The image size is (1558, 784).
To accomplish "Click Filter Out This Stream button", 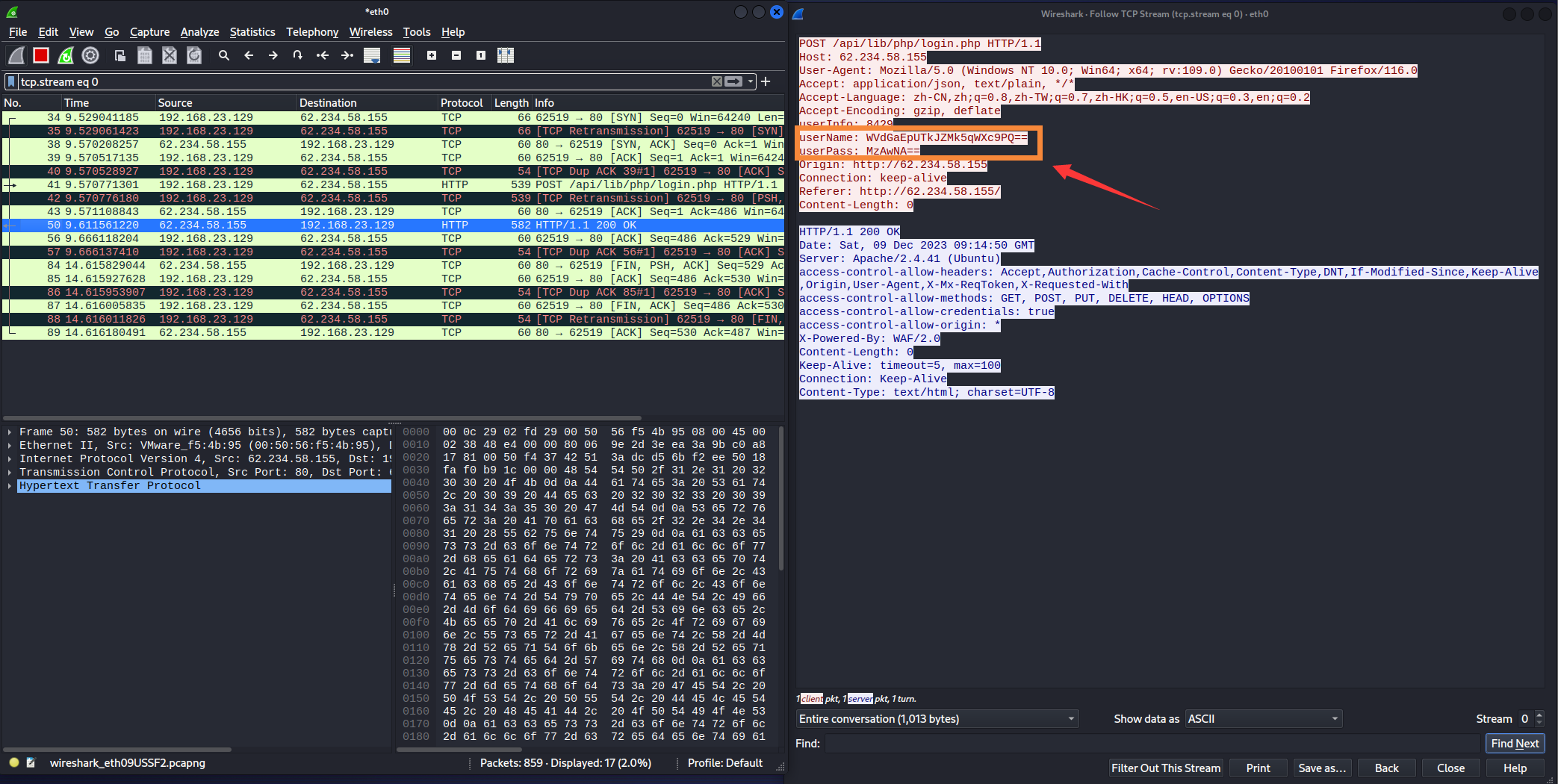I will 1166,768.
